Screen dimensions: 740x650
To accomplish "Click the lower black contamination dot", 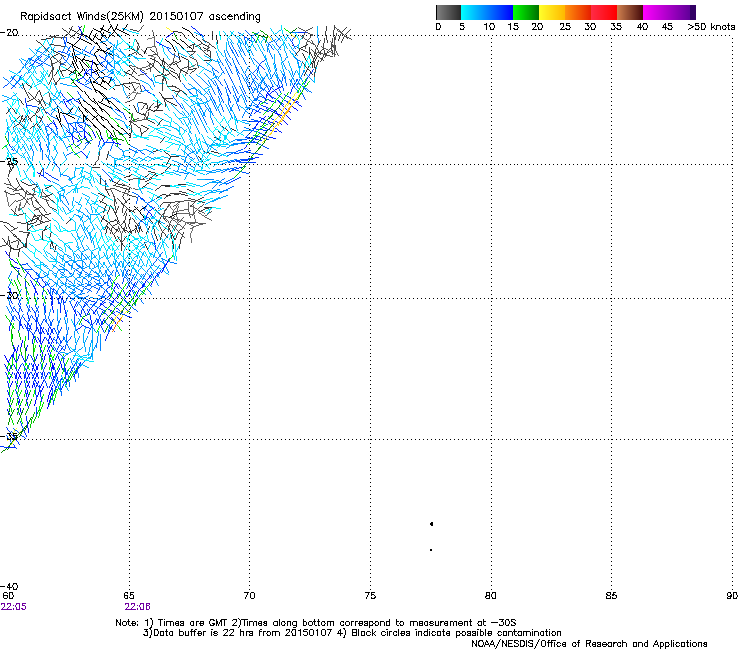I will pyautogui.click(x=431, y=550).
